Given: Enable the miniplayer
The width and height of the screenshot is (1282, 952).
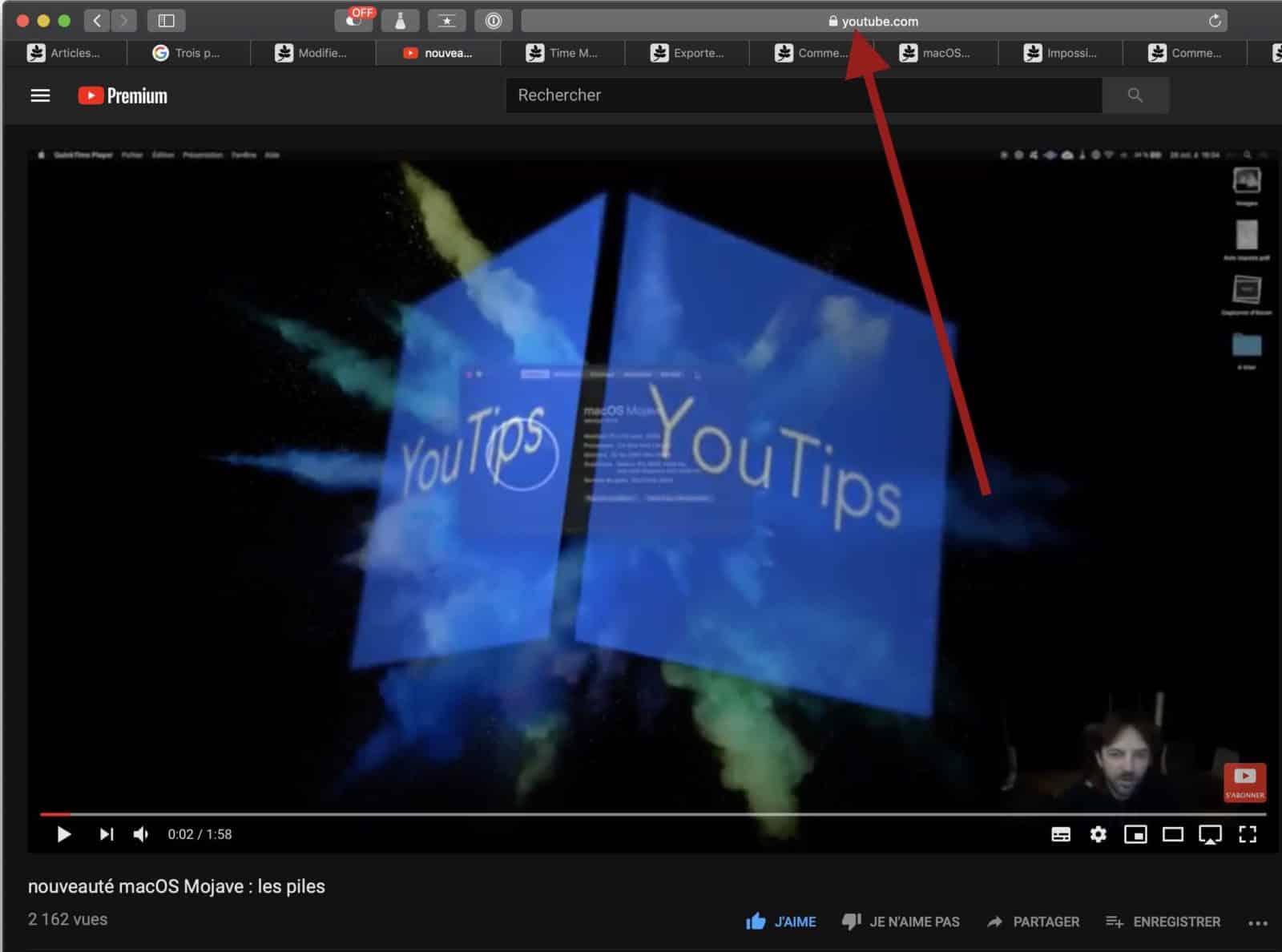Looking at the screenshot, I should (1135, 834).
